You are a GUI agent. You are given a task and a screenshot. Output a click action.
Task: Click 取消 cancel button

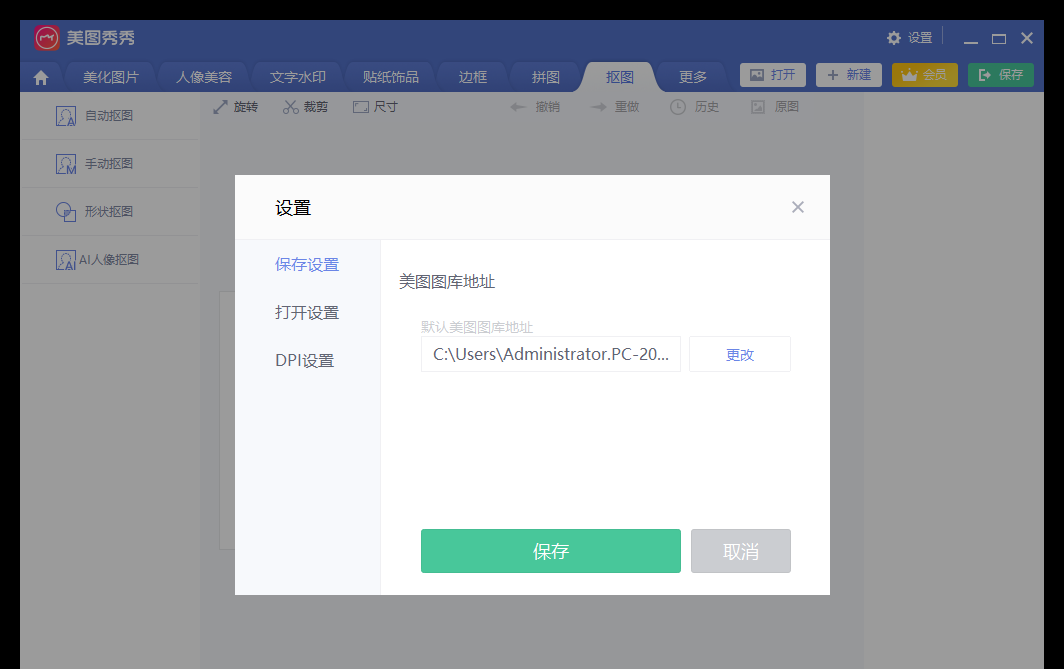click(740, 551)
